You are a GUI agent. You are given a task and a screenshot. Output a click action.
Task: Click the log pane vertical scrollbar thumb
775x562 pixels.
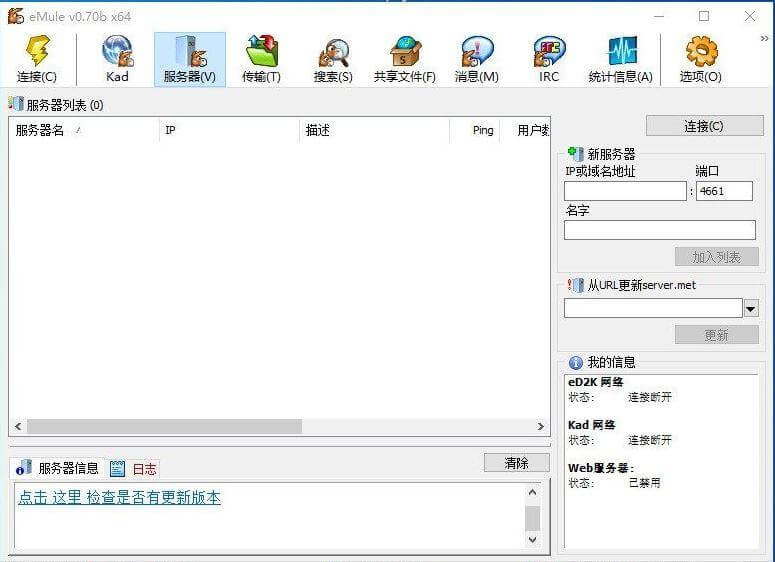coord(532,518)
